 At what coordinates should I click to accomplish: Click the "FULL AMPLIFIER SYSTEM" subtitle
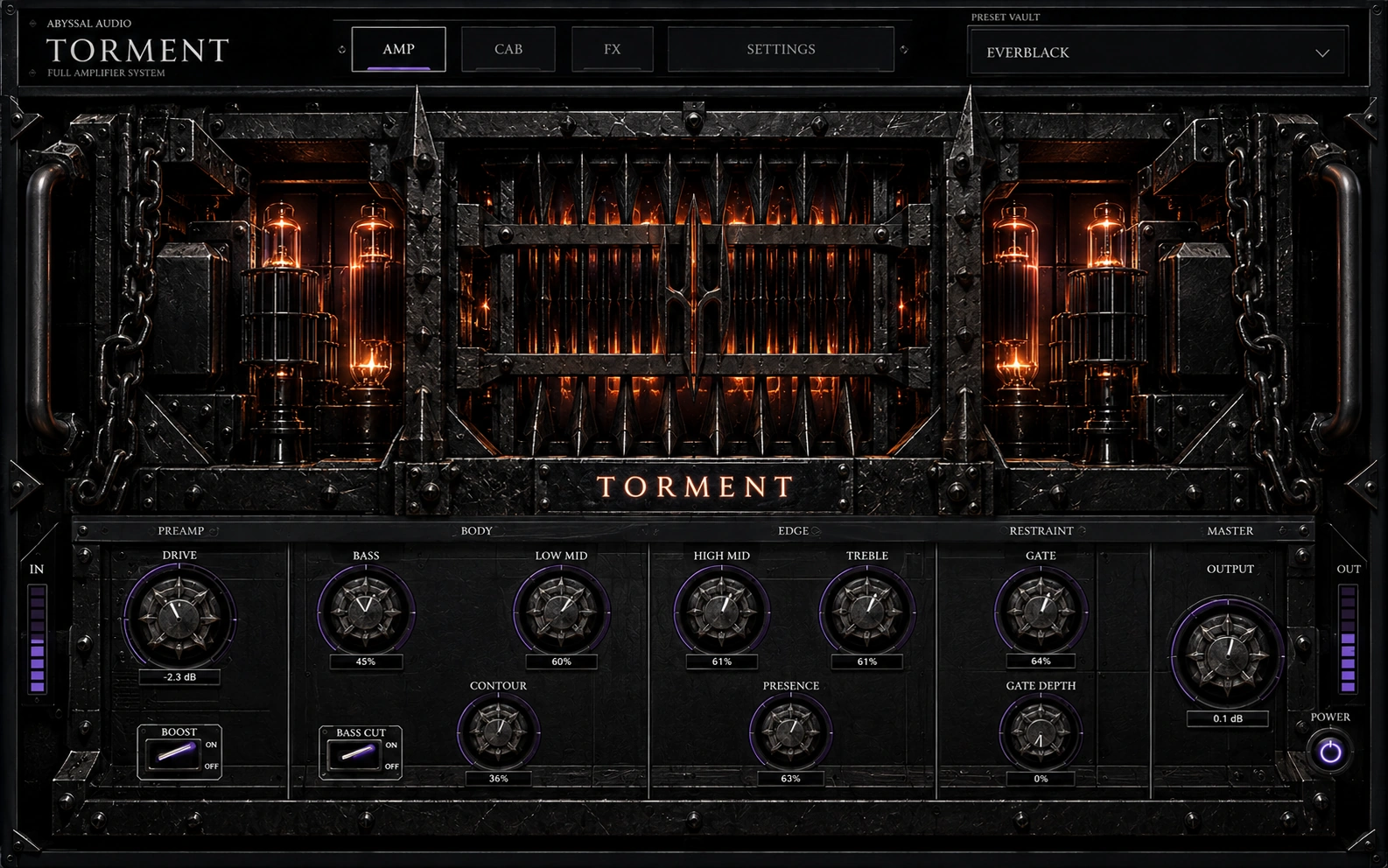pos(106,73)
